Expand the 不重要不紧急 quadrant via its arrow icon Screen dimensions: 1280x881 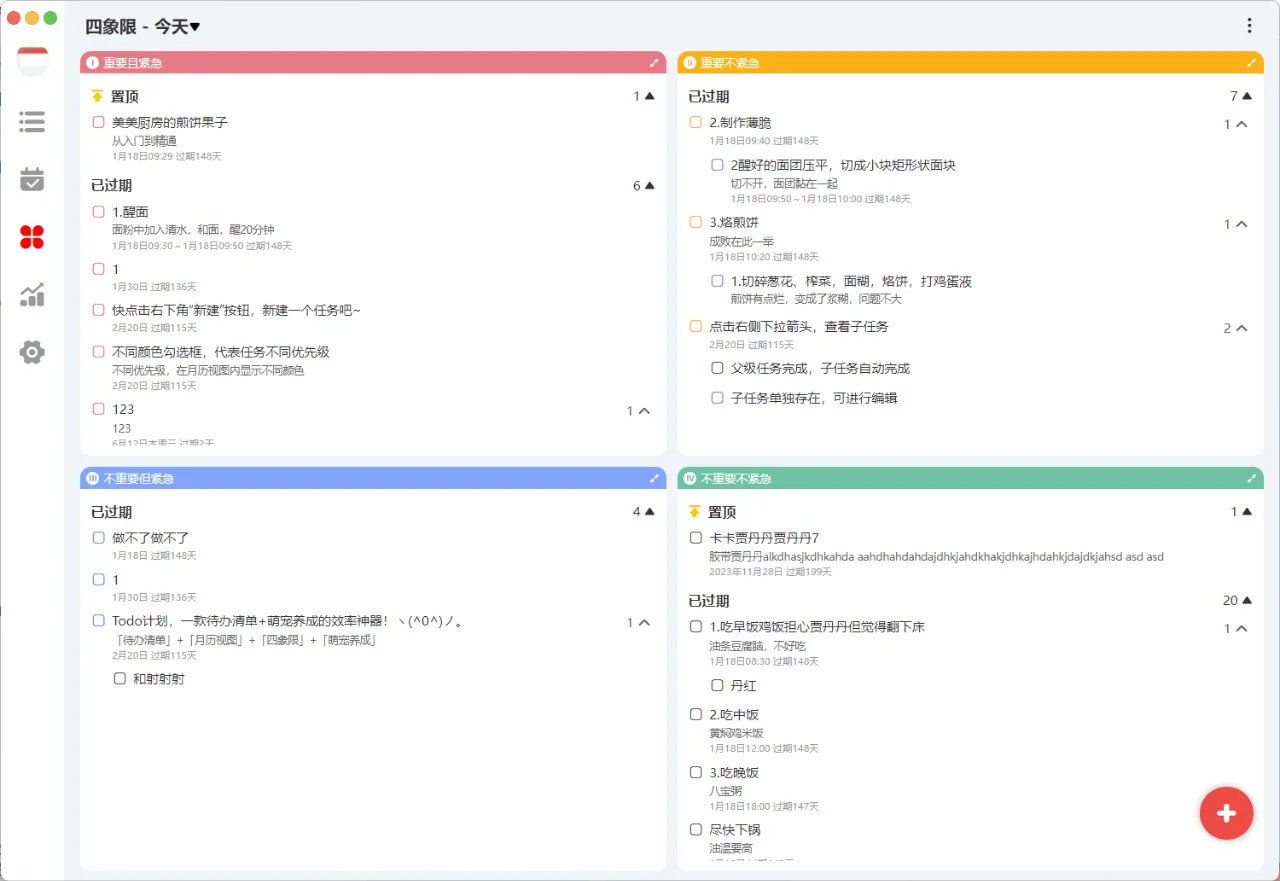[1251, 478]
